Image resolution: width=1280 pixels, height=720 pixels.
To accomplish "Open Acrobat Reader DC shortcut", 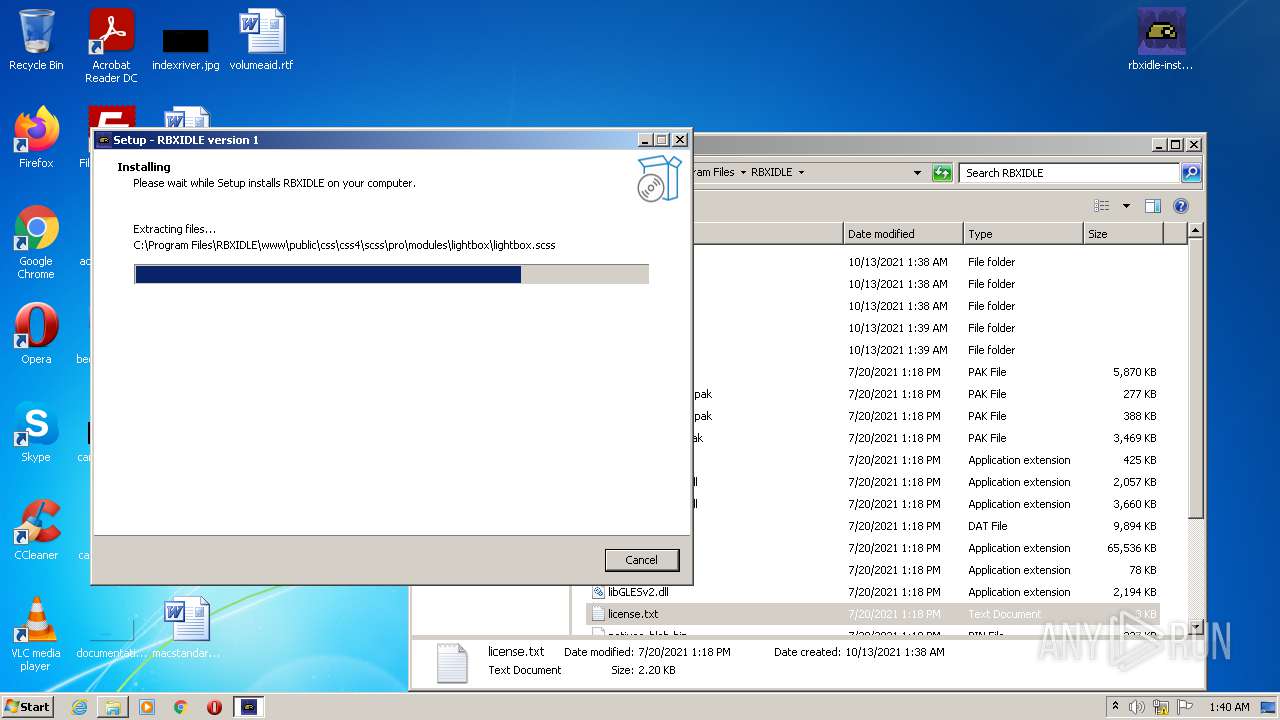I will [111, 46].
